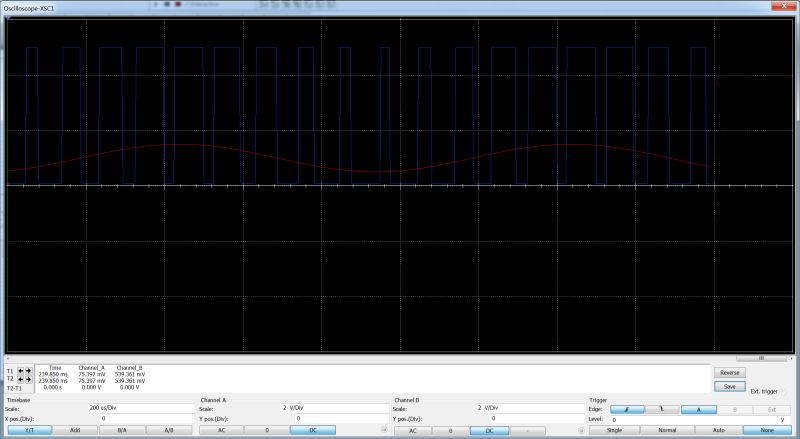
Task: Click T1 Channel_B value 539.361 mV
Action: [x=130, y=374]
